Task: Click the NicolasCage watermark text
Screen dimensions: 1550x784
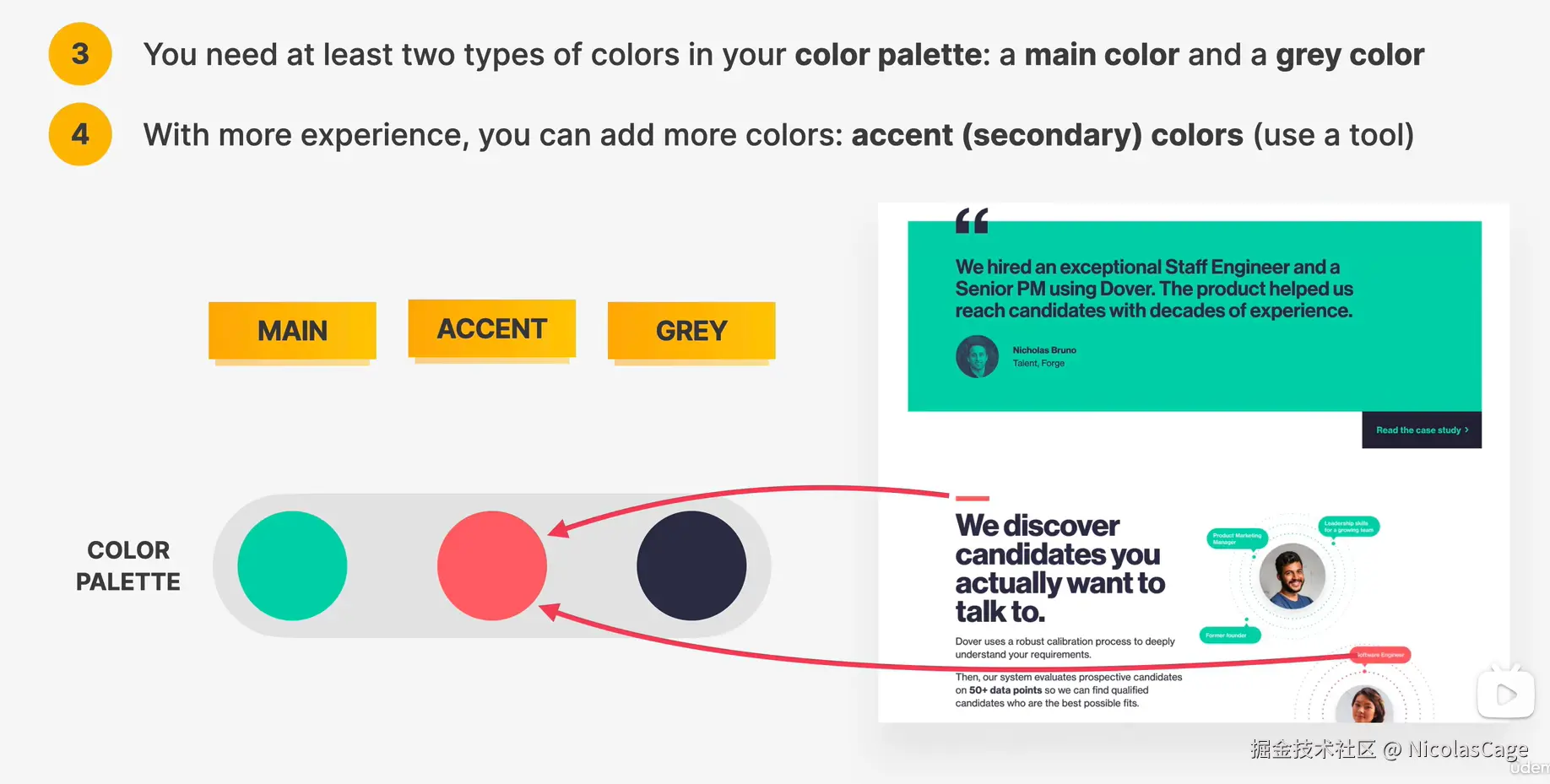Action: [1467, 749]
